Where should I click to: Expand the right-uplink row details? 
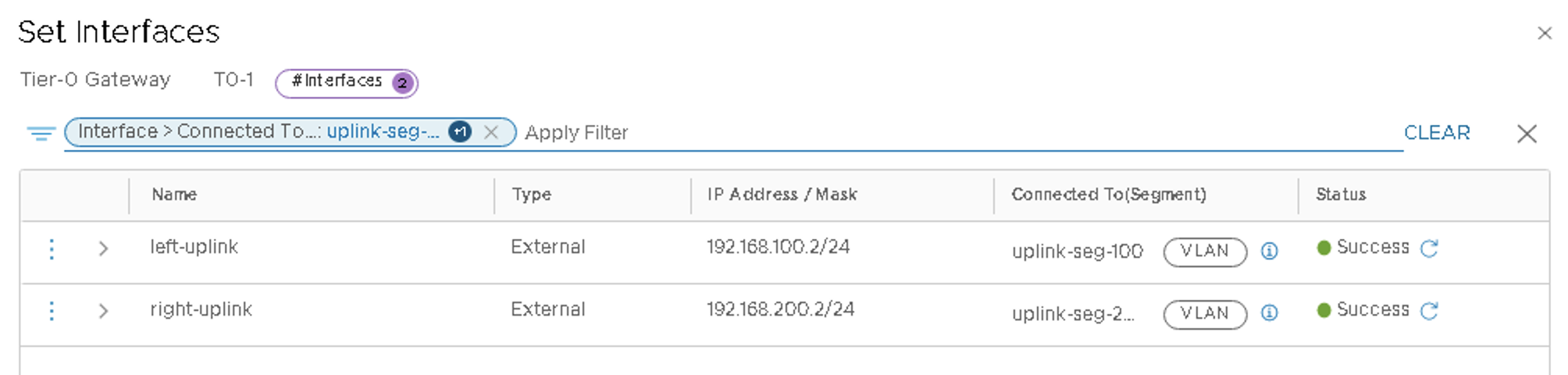tap(103, 311)
